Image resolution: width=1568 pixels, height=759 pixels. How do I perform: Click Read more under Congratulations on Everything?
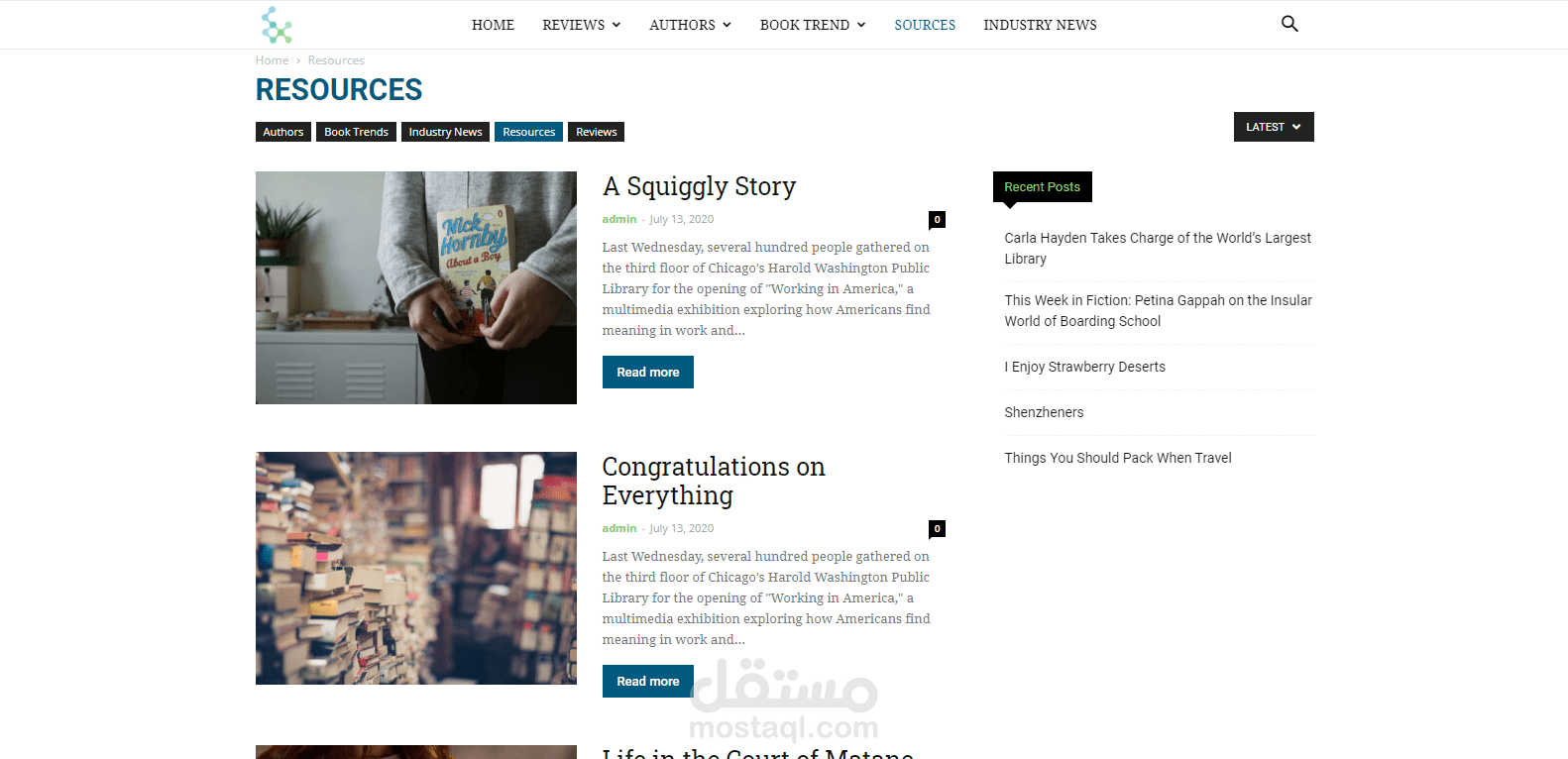point(648,682)
